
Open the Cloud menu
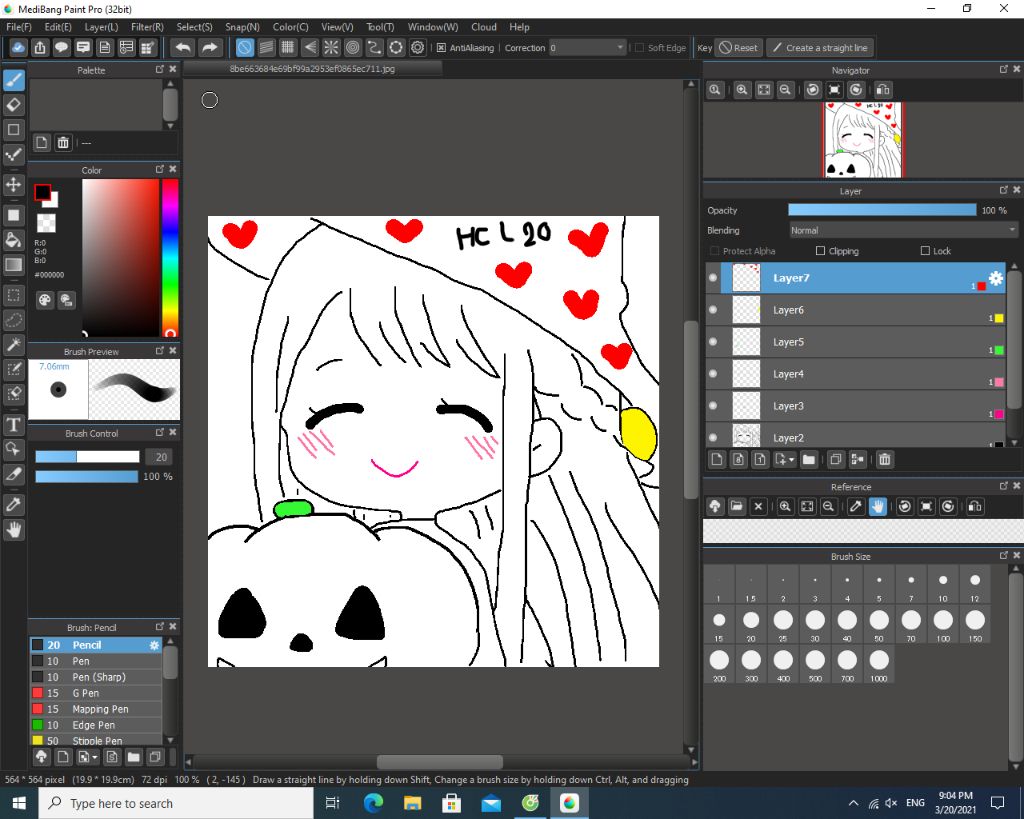coord(484,27)
